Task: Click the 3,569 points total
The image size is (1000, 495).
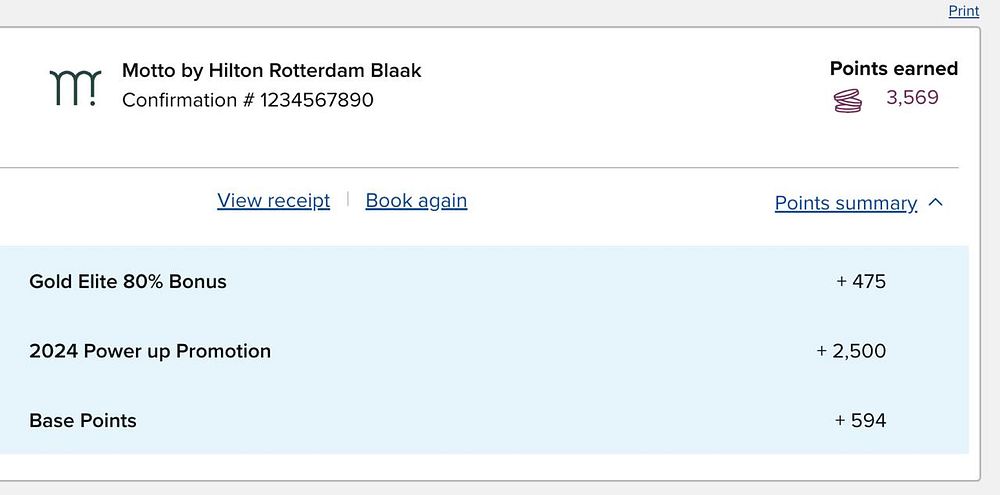Action: point(912,98)
